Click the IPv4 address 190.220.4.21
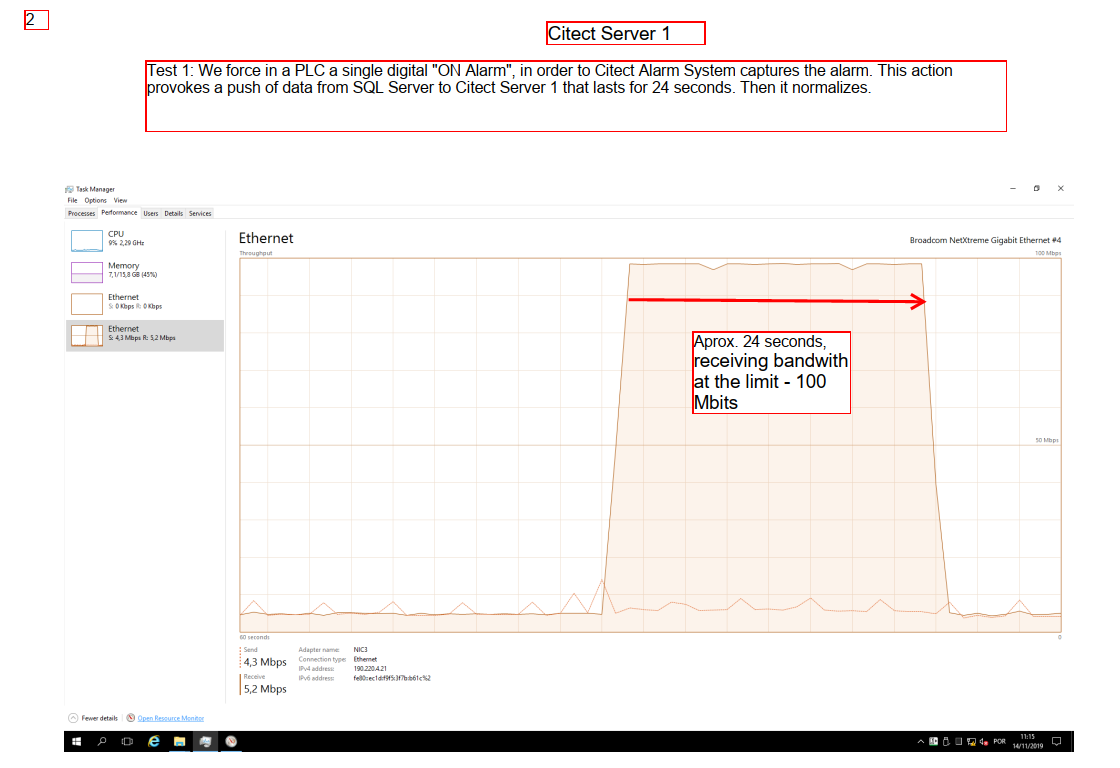This screenshot has width=1120, height=768. tap(370, 669)
